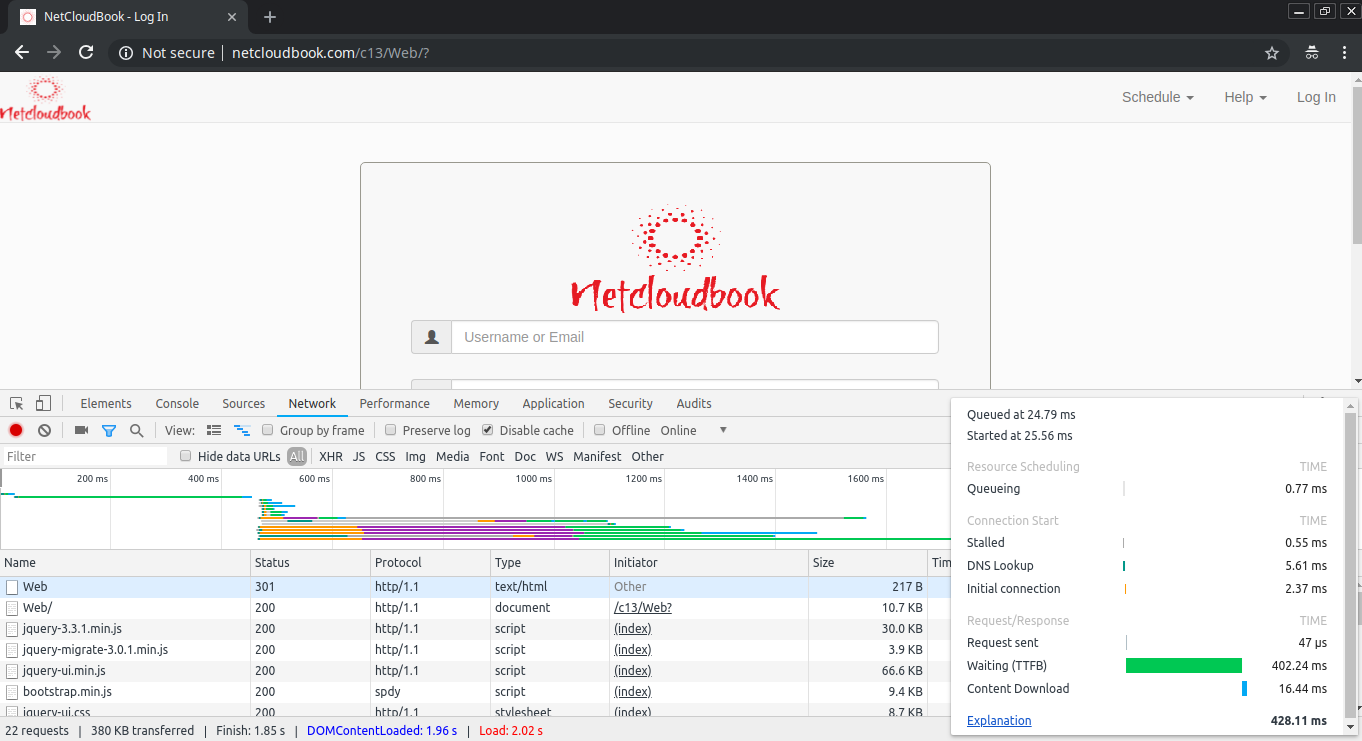
Task: Click the user icon beside the username field
Action: (x=432, y=337)
